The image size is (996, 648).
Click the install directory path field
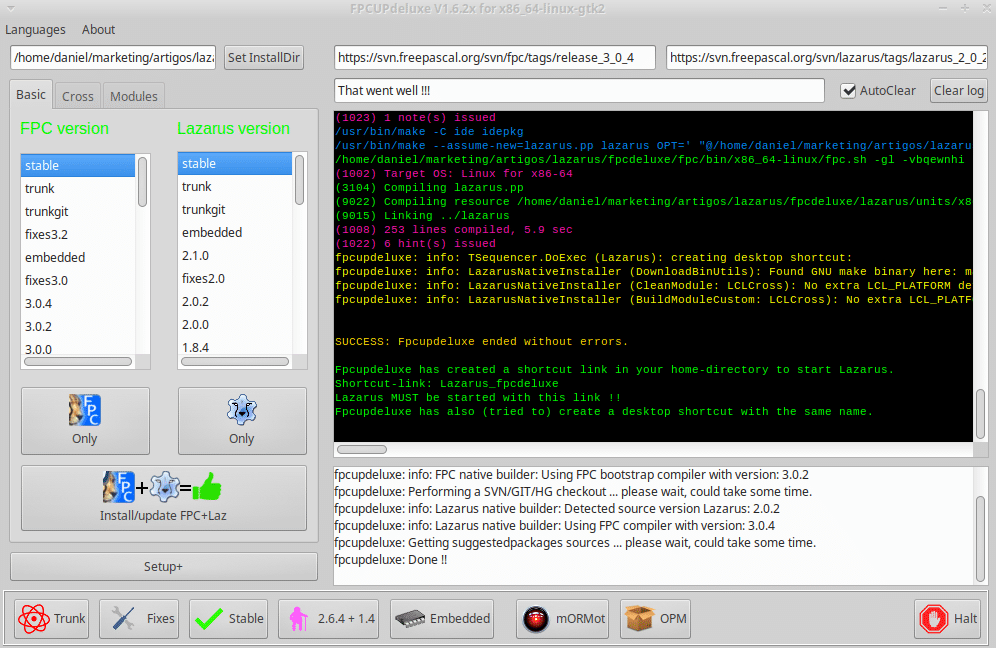112,57
